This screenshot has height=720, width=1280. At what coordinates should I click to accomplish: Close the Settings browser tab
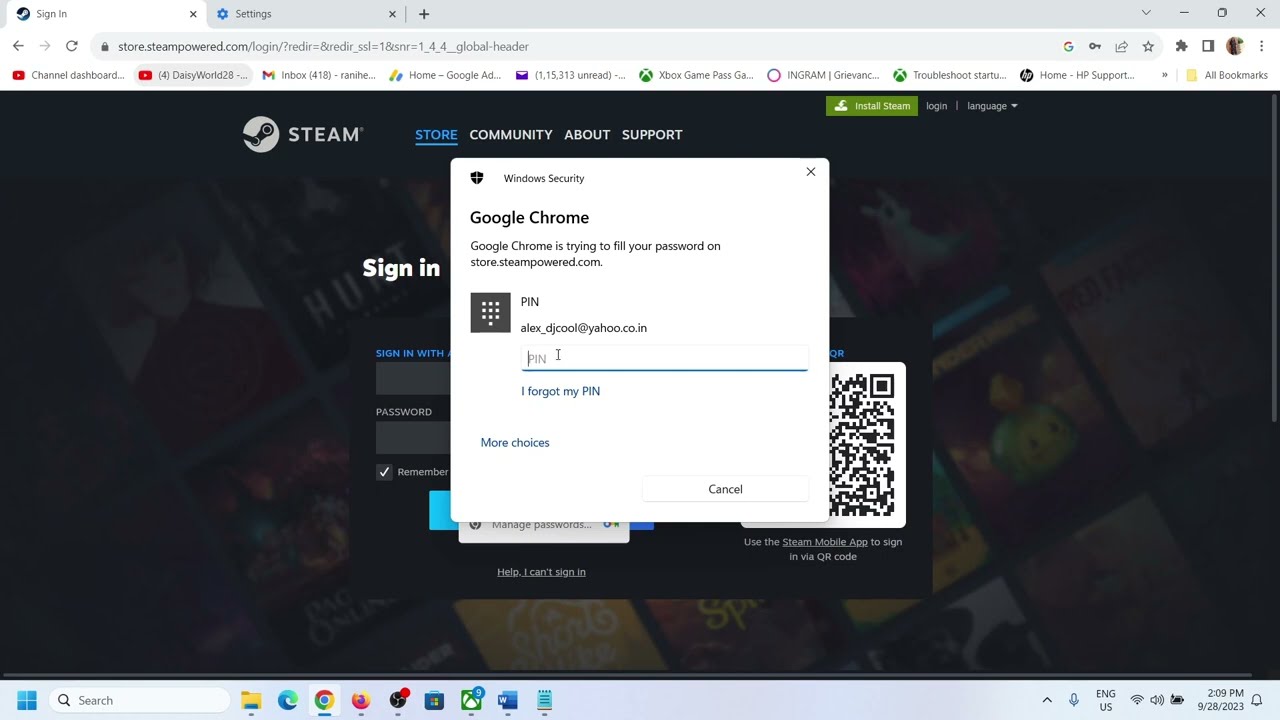tap(393, 14)
